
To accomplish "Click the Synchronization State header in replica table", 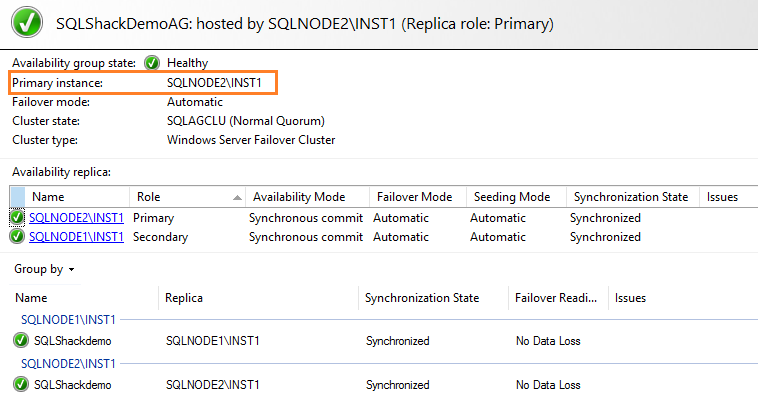I will 629,197.
